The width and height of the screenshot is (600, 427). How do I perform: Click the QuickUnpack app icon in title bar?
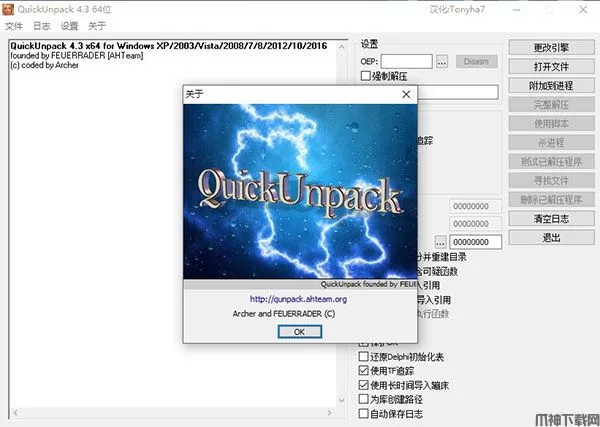8,9
